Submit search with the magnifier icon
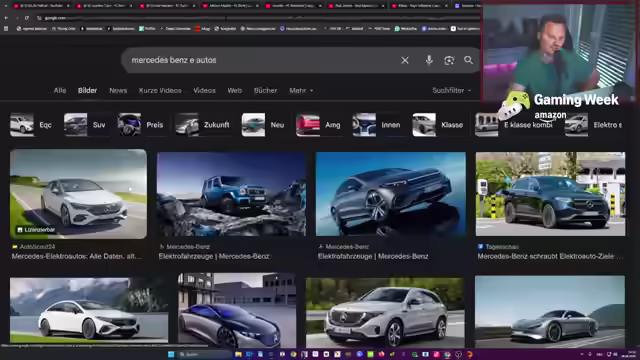 (x=469, y=60)
